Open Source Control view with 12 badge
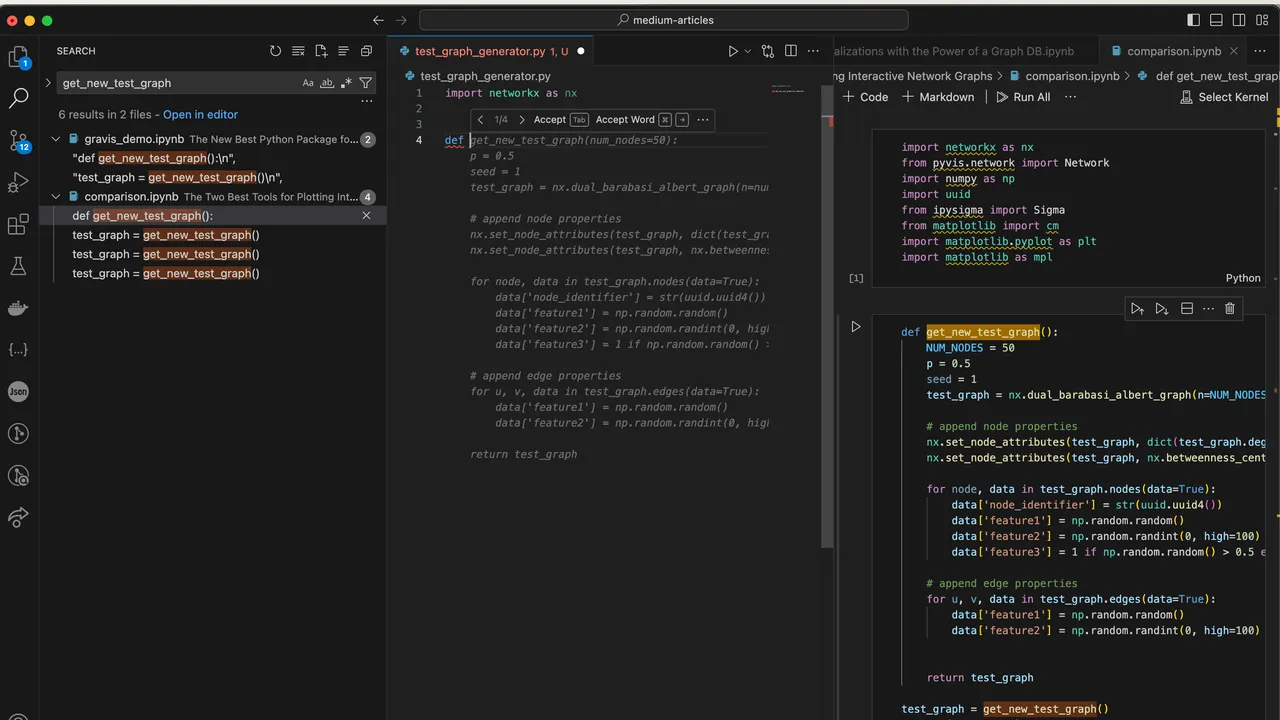 (x=18, y=141)
